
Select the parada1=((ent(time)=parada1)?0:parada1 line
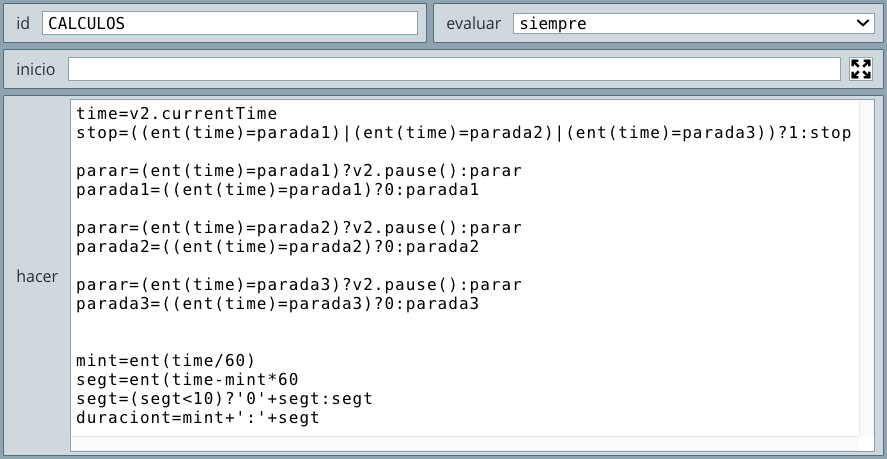277,190
